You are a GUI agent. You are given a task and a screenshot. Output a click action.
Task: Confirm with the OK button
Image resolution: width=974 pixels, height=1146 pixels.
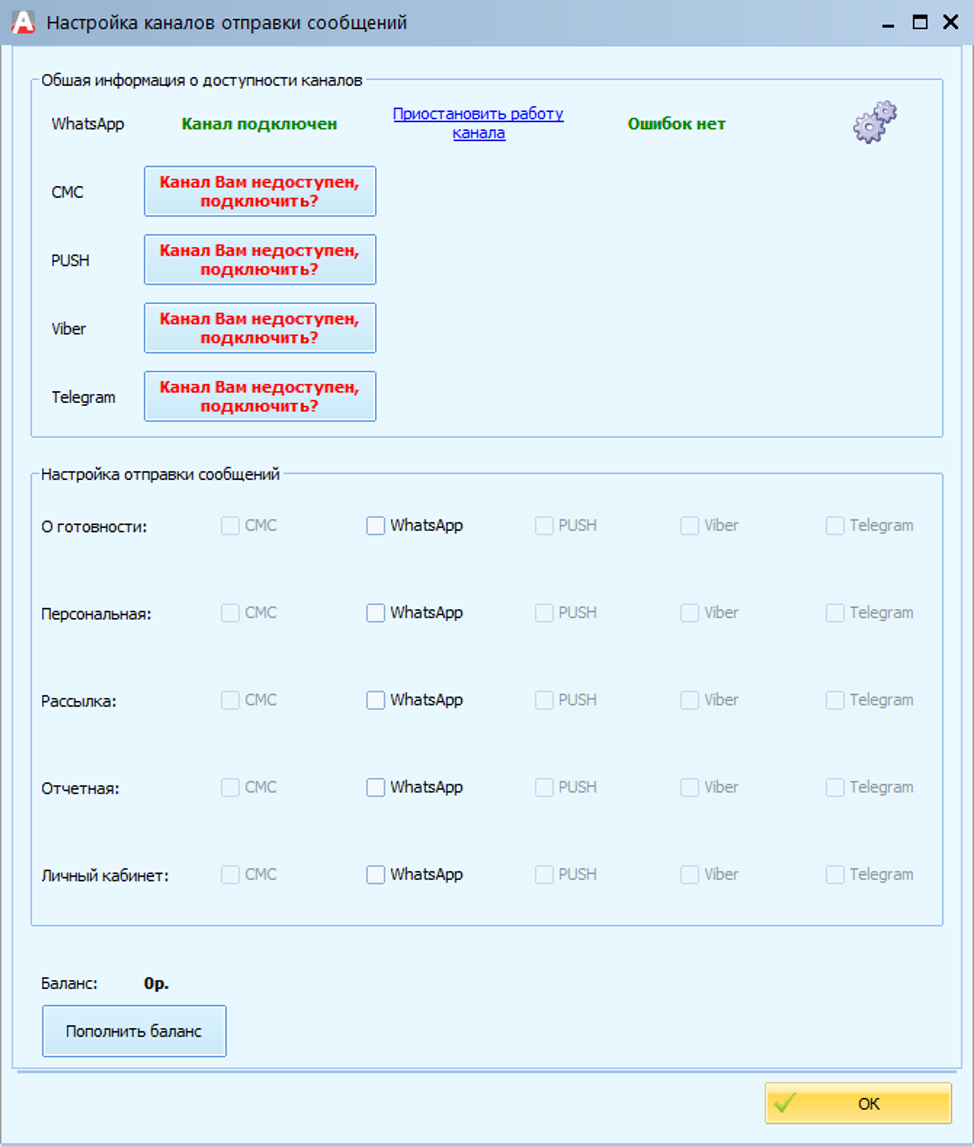[858, 1104]
